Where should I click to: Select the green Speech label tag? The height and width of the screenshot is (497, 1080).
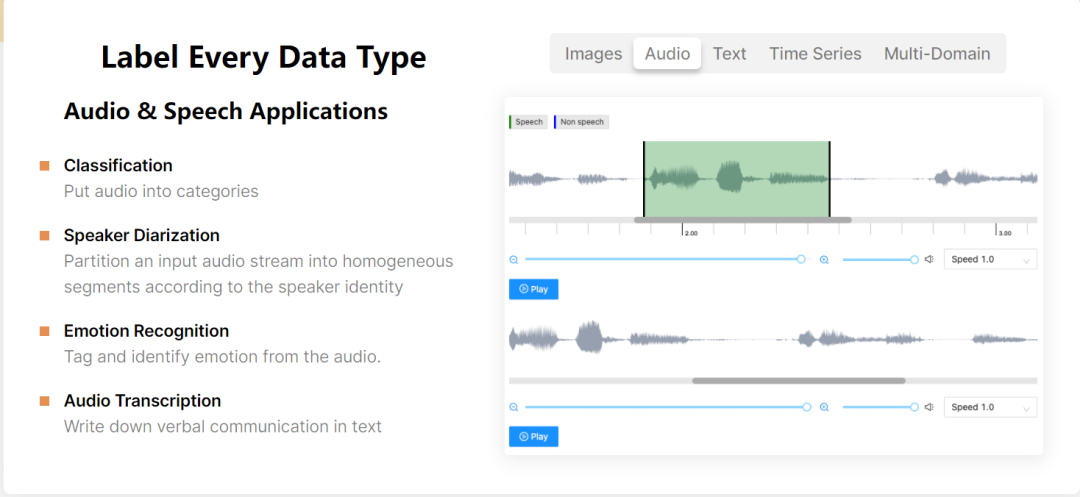528,122
